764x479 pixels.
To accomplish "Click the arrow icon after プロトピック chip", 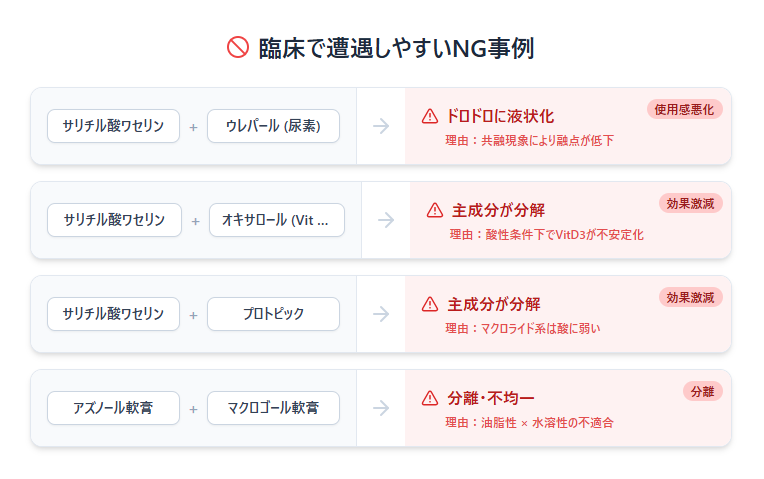I will point(381,314).
